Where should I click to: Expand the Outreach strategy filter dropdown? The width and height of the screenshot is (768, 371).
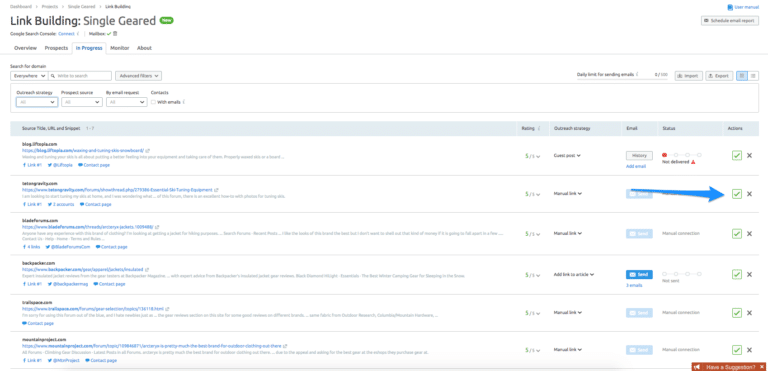pyautogui.click(x=37, y=102)
